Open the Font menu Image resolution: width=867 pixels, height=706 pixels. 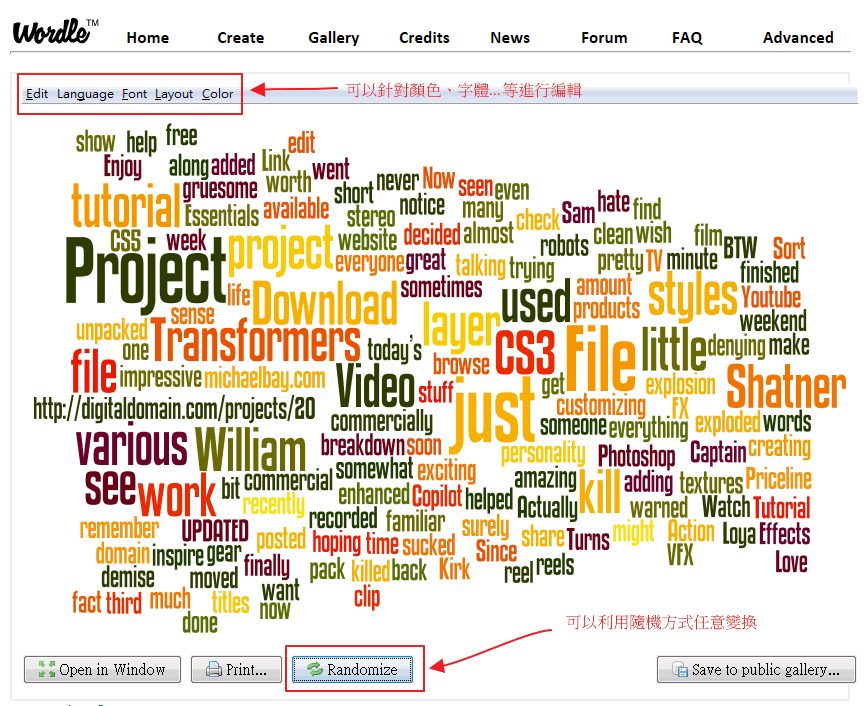(134, 94)
